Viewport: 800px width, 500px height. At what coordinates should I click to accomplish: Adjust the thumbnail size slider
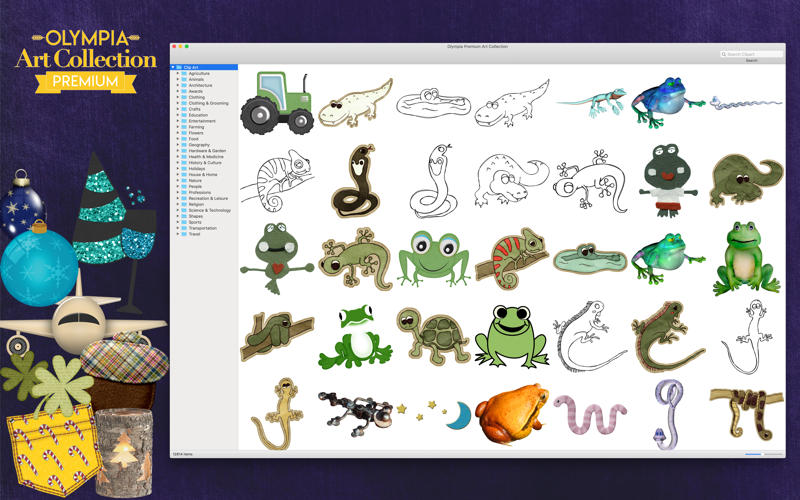point(763,454)
